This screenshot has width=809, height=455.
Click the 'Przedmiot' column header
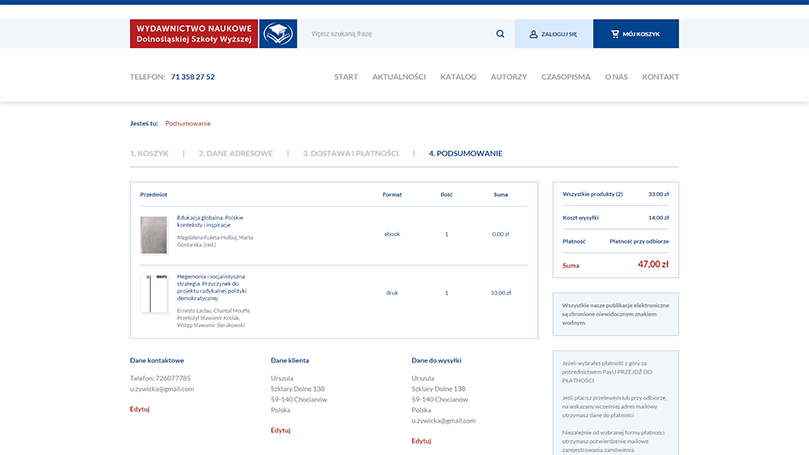pos(154,195)
